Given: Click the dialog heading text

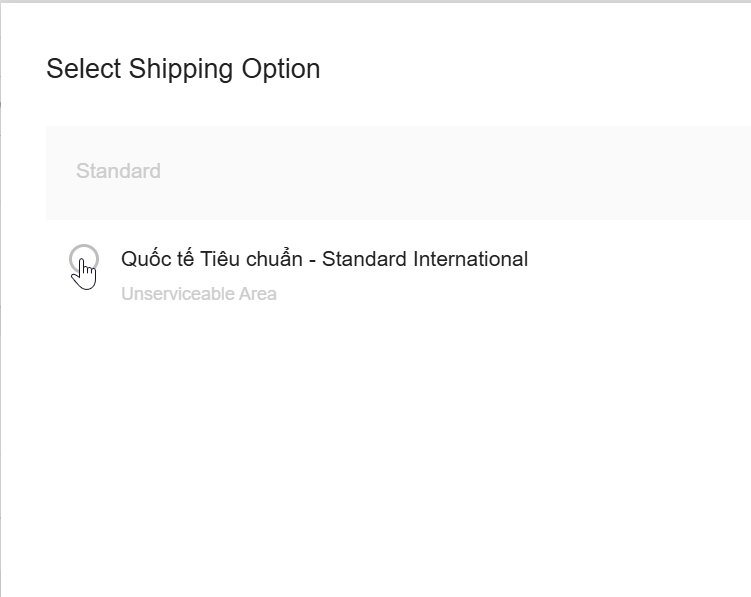Looking at the screenshot, I should pos(183,69).
